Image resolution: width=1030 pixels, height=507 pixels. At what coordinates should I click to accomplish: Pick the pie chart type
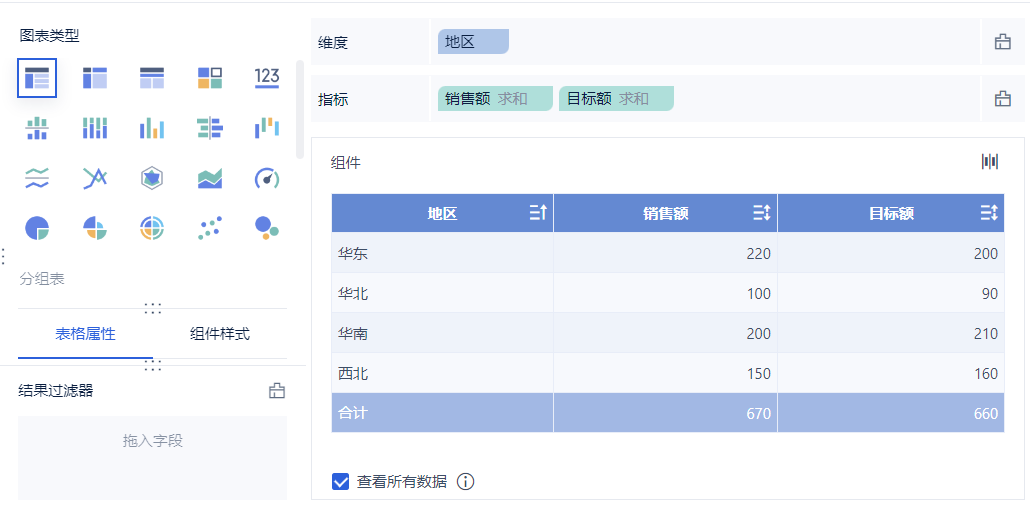37,229
